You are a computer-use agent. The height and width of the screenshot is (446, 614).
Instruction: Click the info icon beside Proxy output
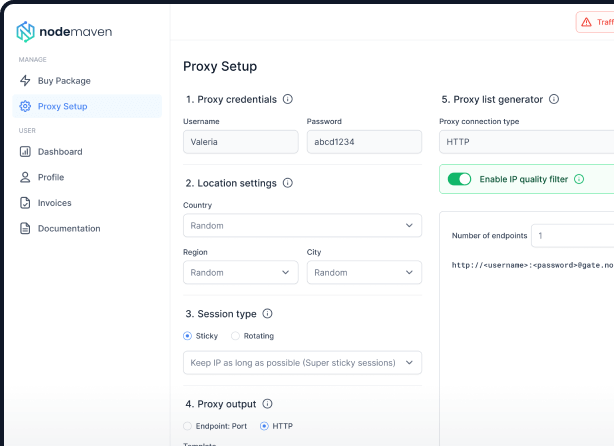click(267, 403)
